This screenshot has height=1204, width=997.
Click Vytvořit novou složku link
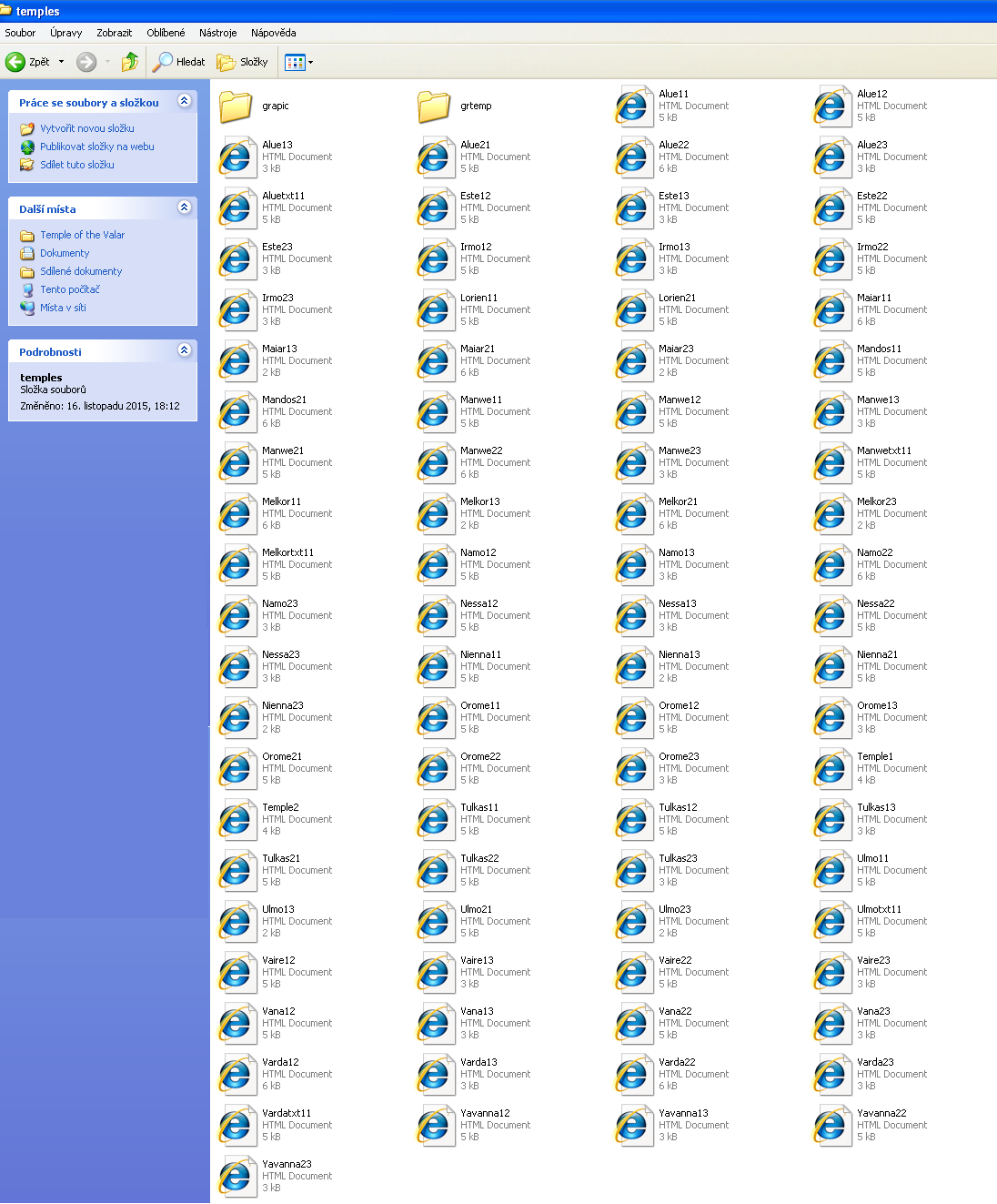86,128
